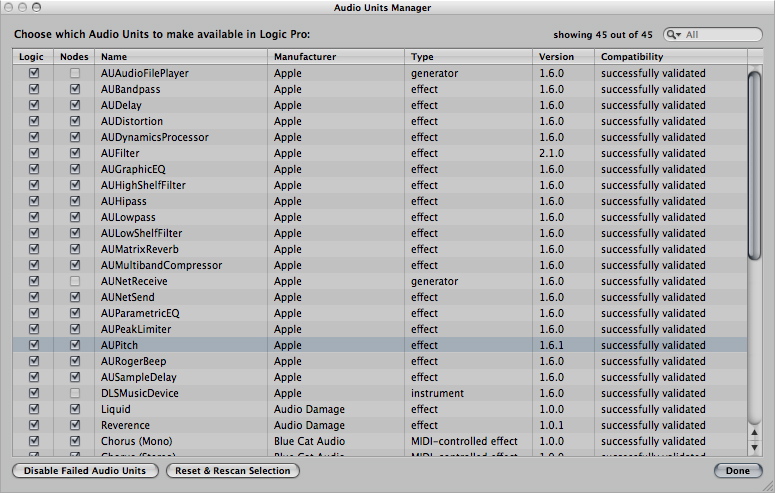This screenshot has width=775, height=493.
Task: Toggle Nodes checkbox for AUHighShelfFilter
Action: tap(75, 185)
